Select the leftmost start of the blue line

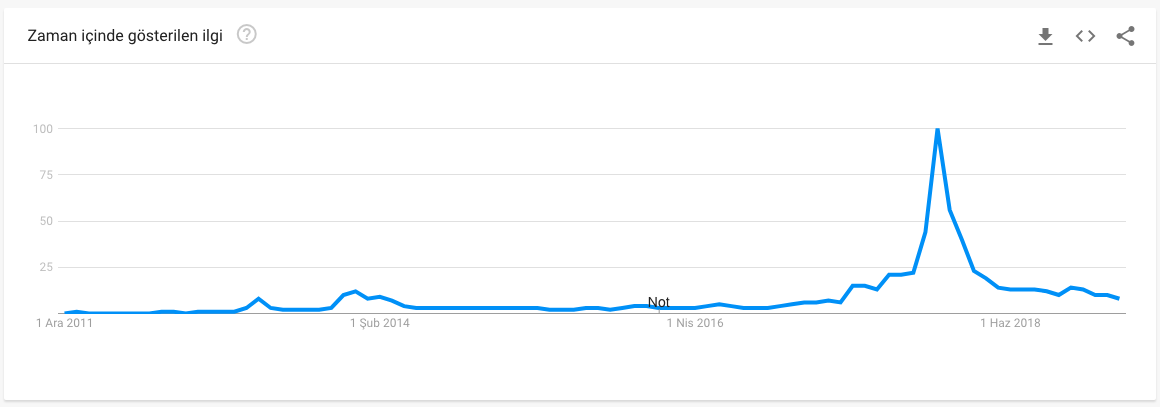tap(66, 312)
